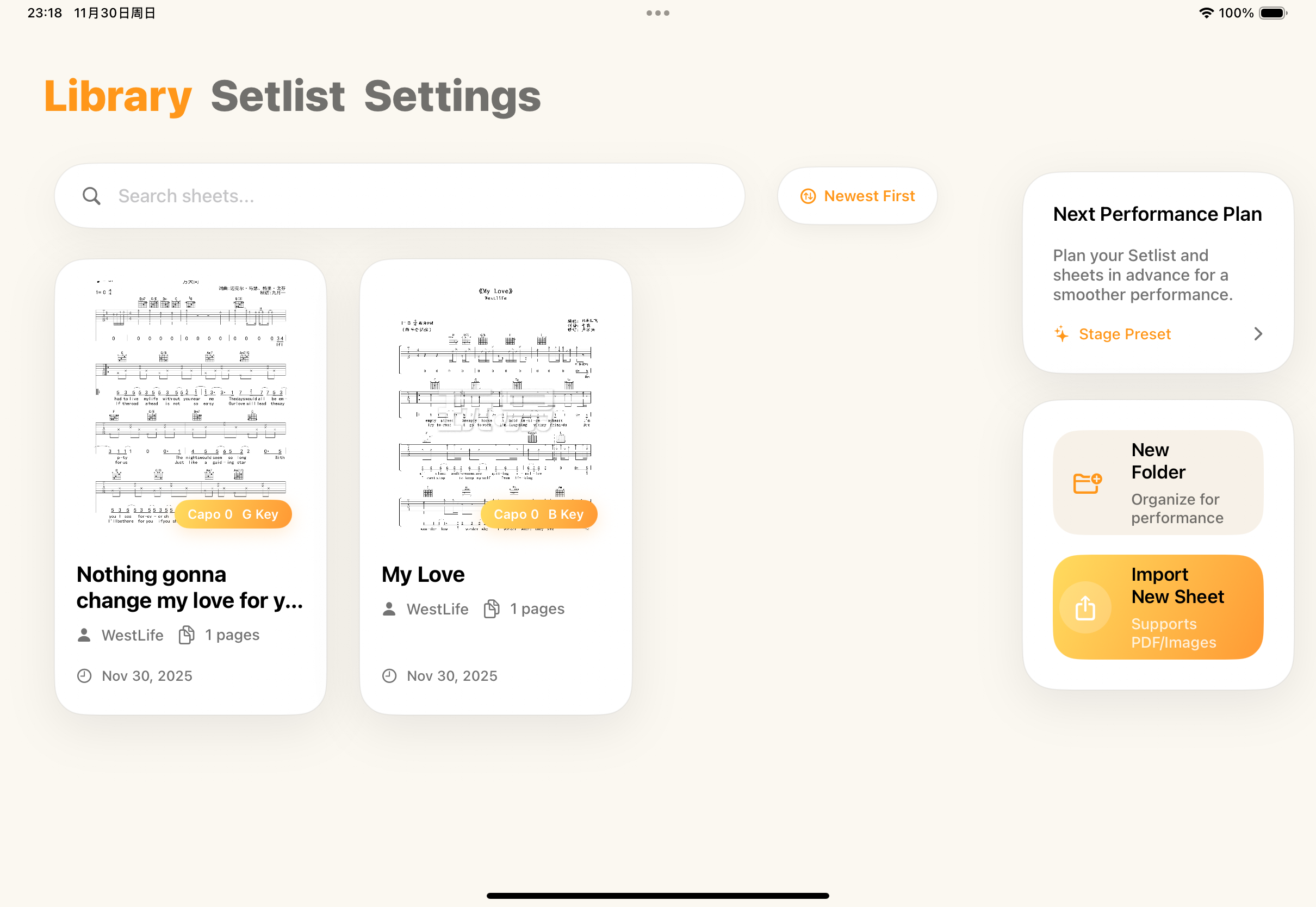Viewport: 1316px width, 907px height.
Task: Tap Import New Sheet button
Action: 1157,607
